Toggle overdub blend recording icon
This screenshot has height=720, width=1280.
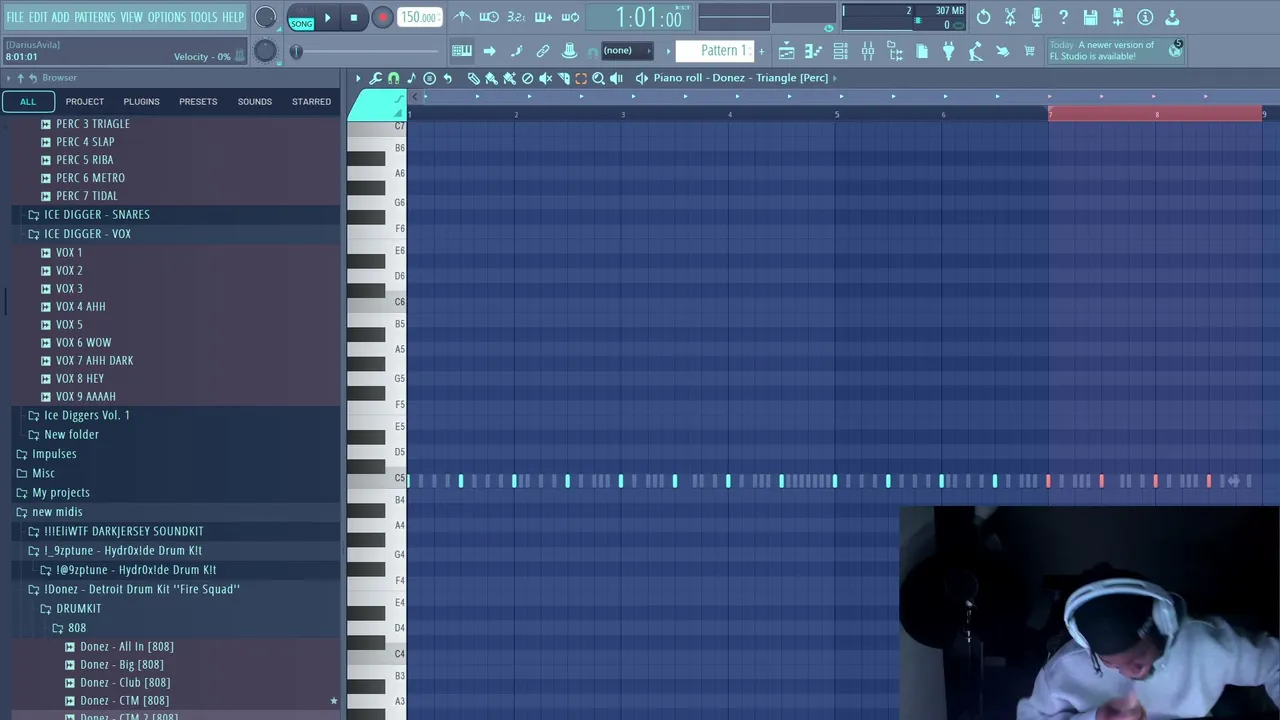[543, 17]
